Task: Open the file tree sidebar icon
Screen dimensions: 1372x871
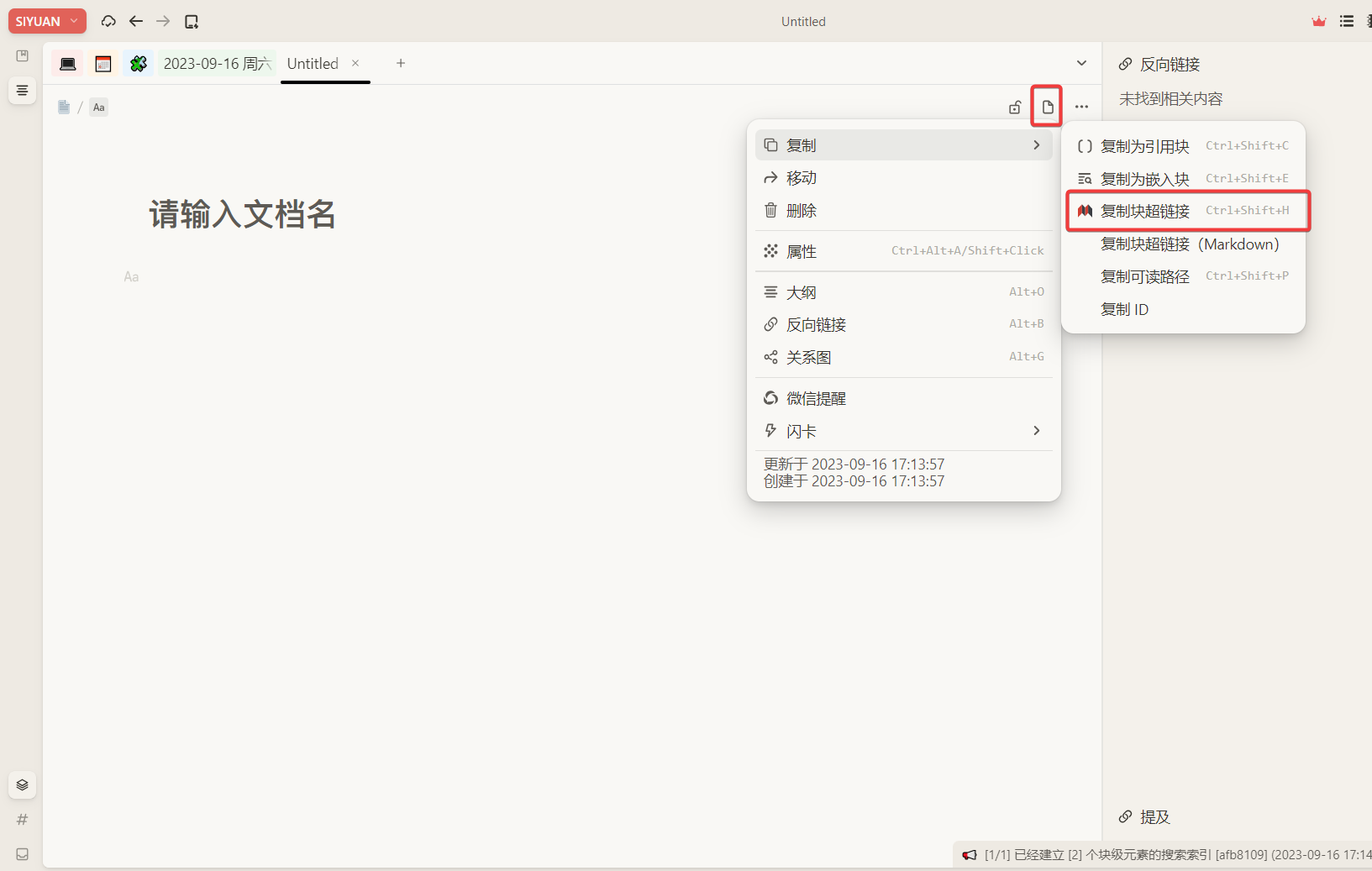Action: click(x=23, y=55)
